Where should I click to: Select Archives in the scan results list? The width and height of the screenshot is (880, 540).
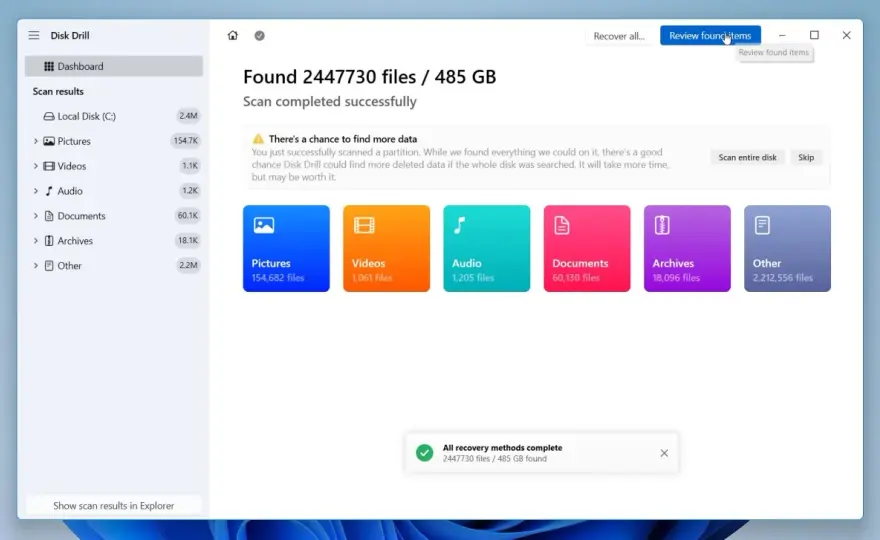[x=113, y=241]
